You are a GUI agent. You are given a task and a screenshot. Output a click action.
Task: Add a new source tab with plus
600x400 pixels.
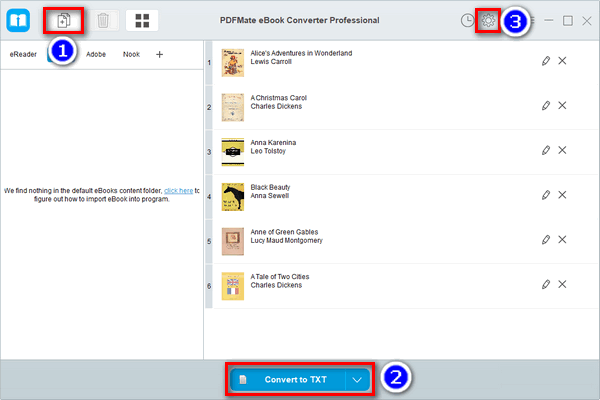click(159, 54)
